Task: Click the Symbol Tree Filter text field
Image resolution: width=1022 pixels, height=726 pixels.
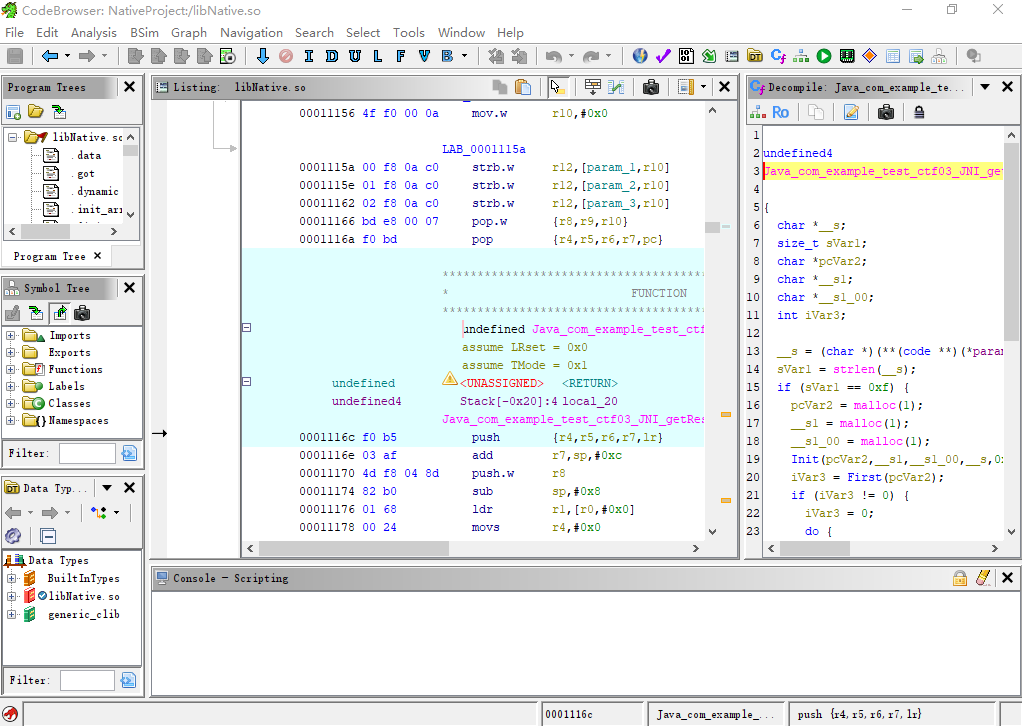Action: click(x=87, y=453)
